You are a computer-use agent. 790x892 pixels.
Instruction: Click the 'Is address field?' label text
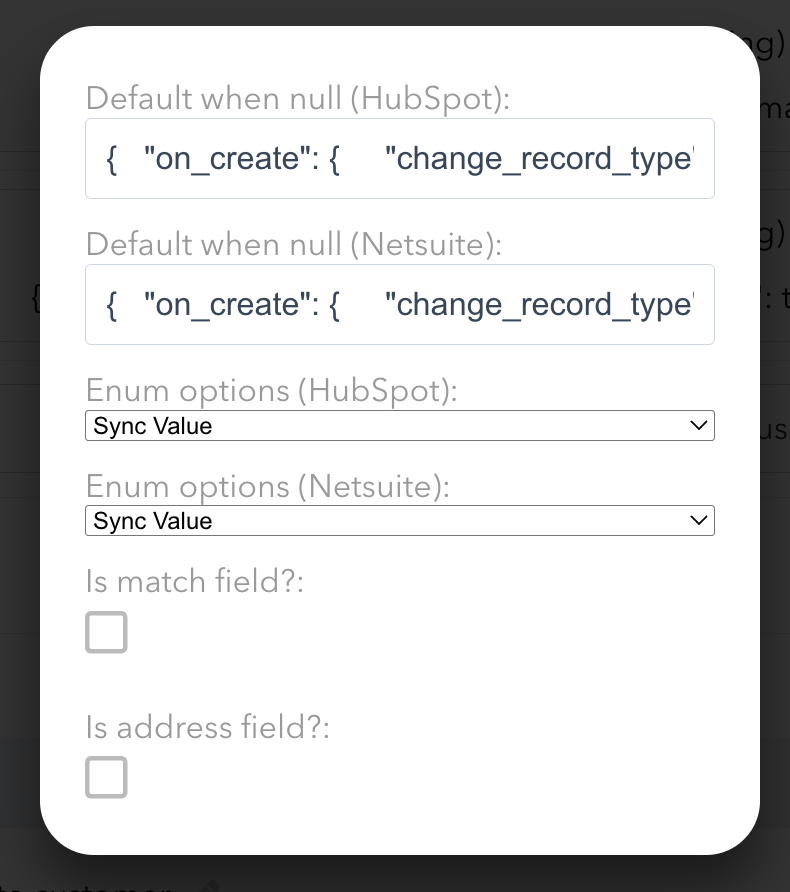(207, 727)
